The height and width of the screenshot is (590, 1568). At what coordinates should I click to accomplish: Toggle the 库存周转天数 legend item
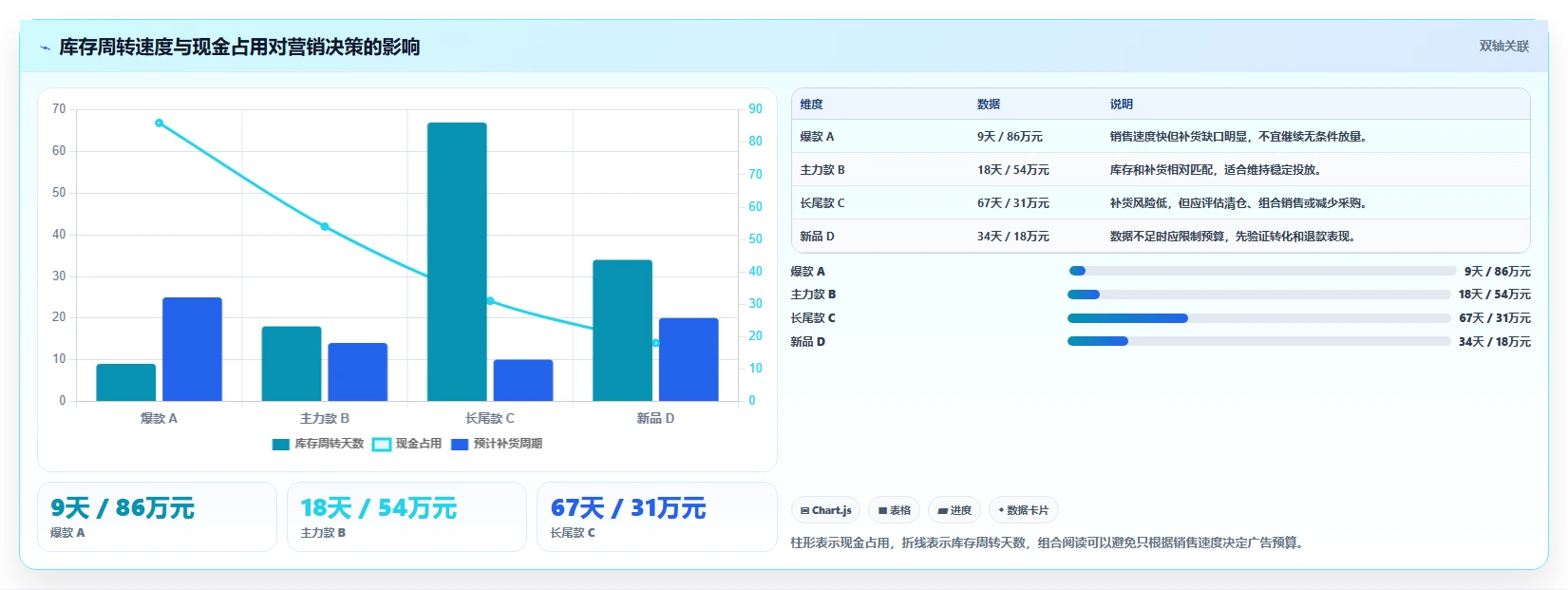click(318, 444)
